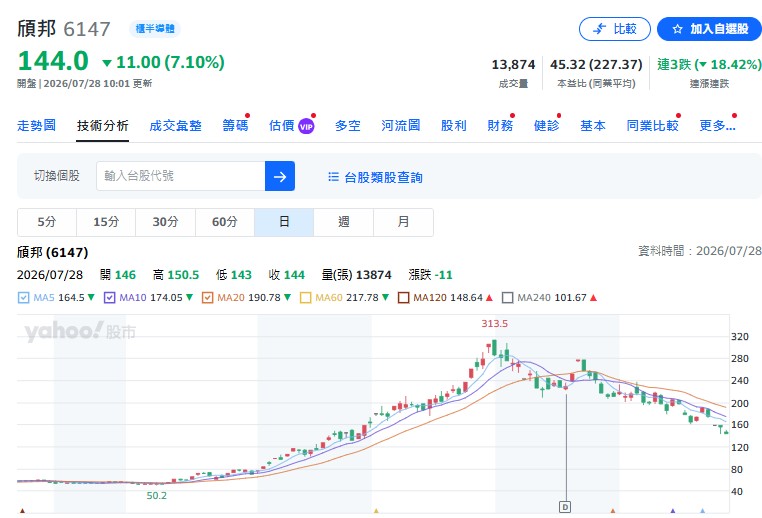Viewport: 762px width, 518px height.
Task: Select the 60分 interval
Action: 225,222
